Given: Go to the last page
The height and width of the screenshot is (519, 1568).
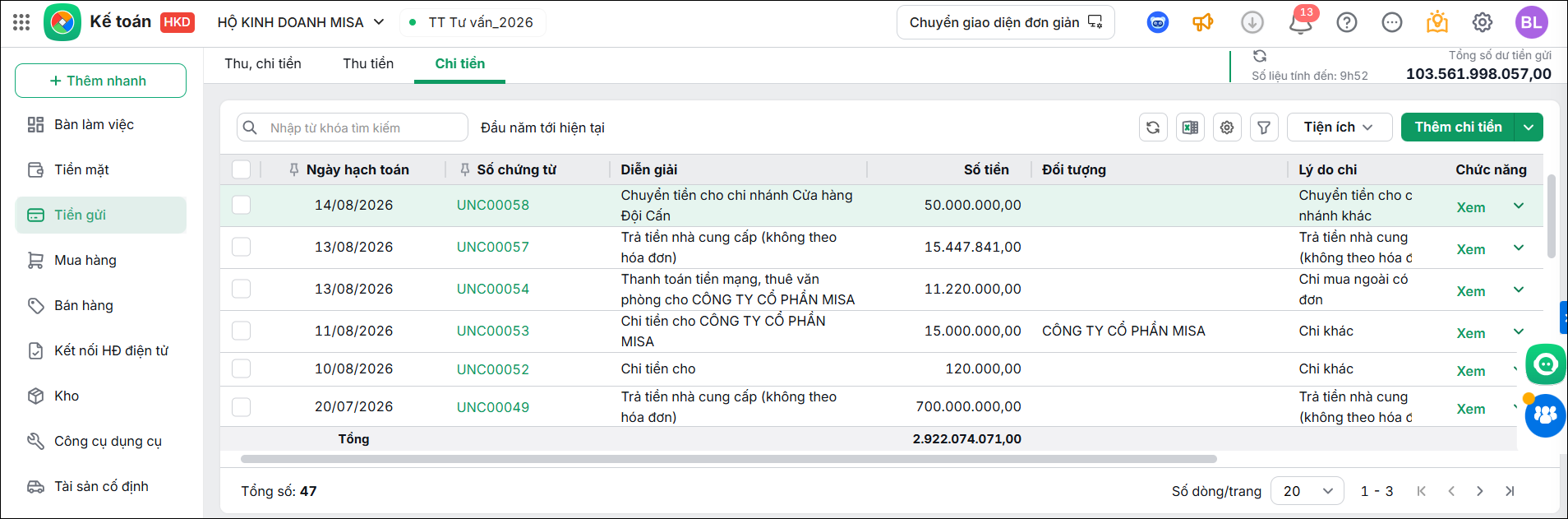Looking at the screenshot, I should tap(1510, 491).
